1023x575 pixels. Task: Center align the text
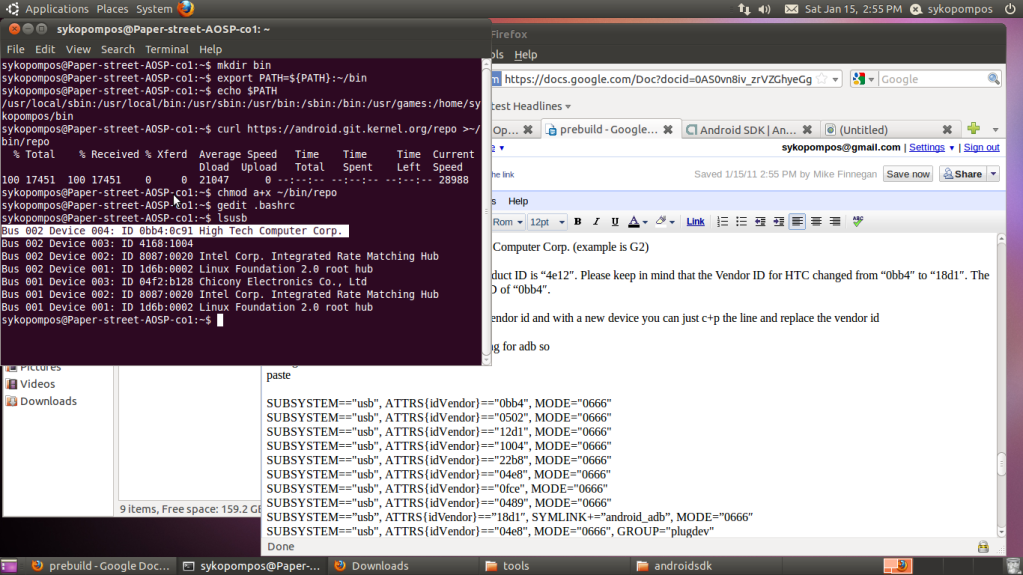click(816, 222)
